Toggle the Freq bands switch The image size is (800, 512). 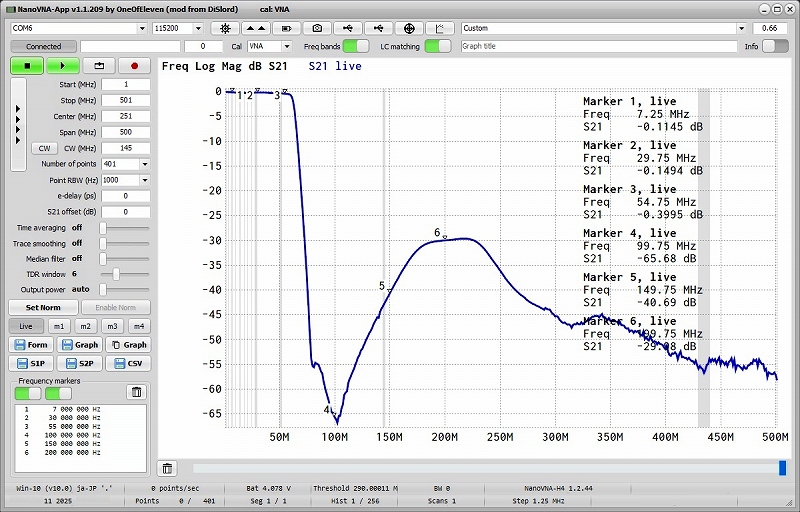(x=356, y=46)
